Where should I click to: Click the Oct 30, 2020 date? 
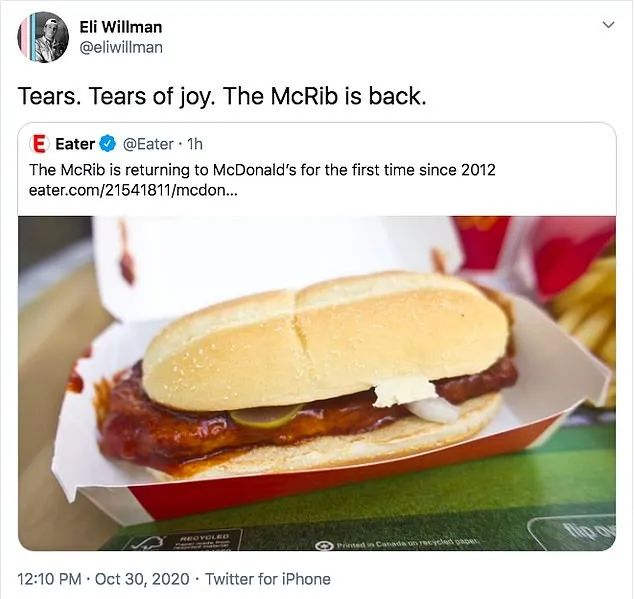[142, 579]
